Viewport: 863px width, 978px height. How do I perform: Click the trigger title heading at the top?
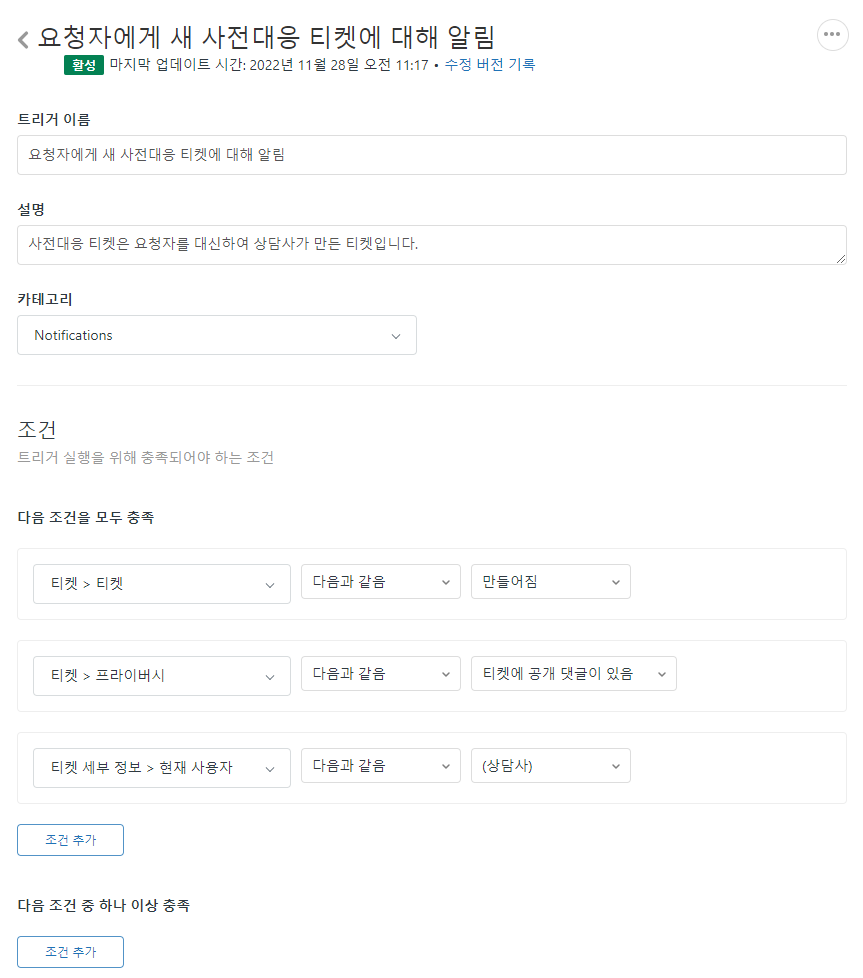(x=266, y=37)
